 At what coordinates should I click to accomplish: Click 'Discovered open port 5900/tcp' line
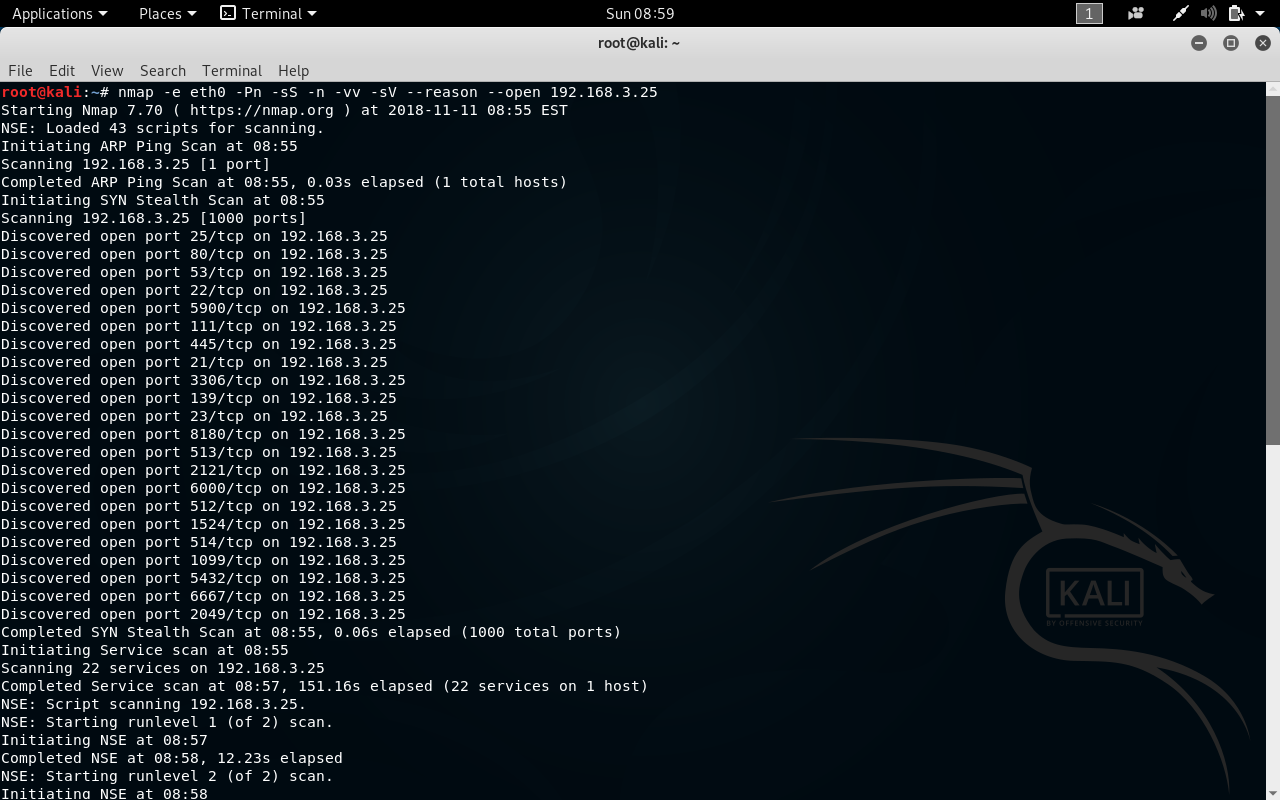pyautogui.click(x=203, y=308)
